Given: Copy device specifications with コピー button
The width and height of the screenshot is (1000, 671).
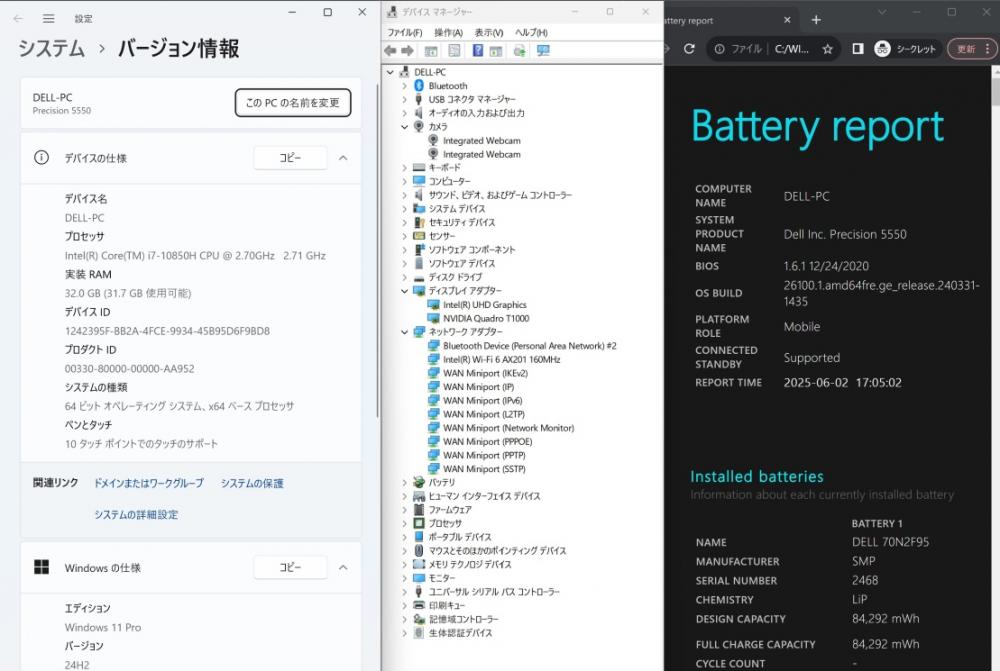Looking at the screenshot, I should pos(290,158).
